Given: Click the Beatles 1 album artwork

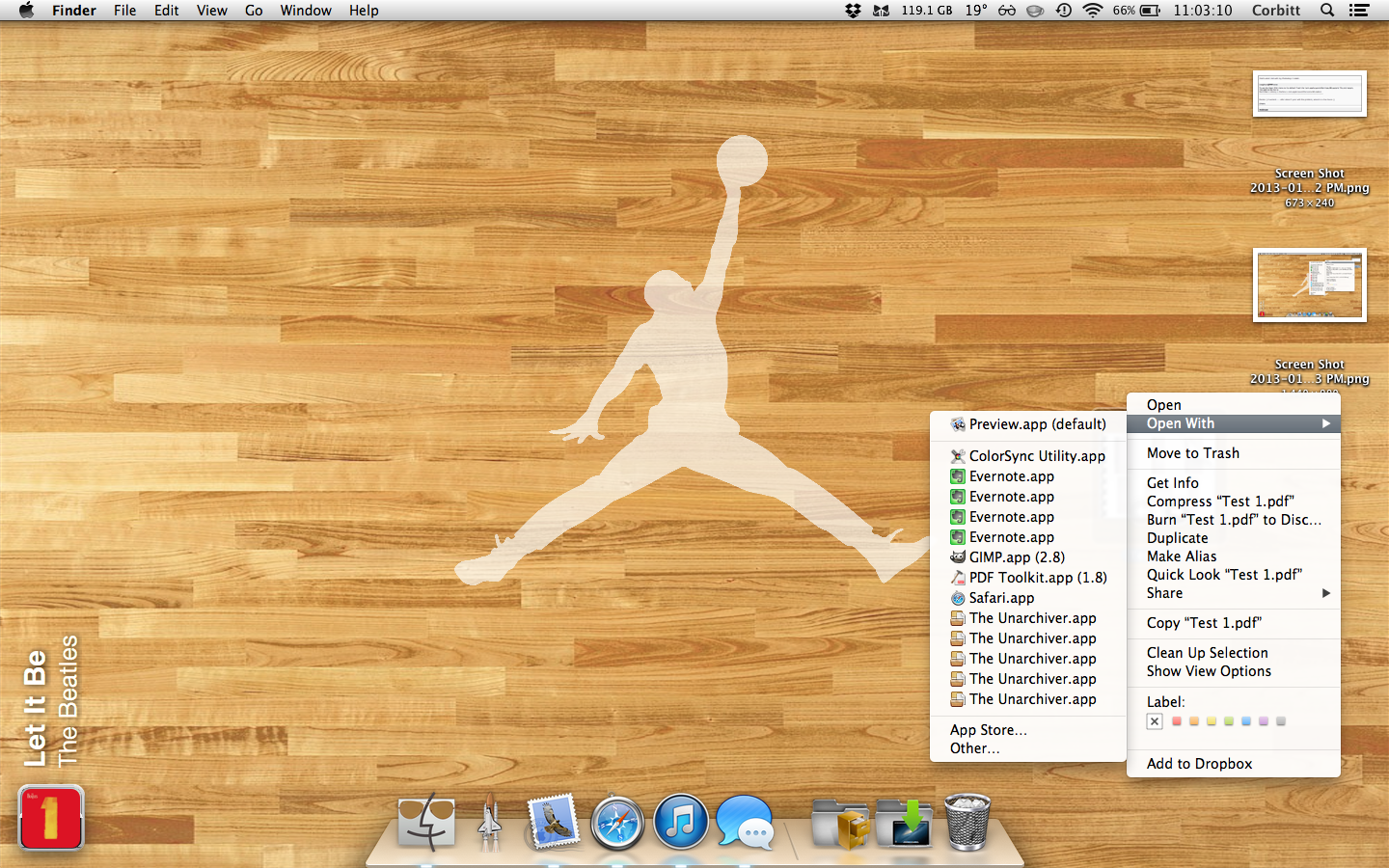Looking at the screenshot, I should click(x=51, y=818).
